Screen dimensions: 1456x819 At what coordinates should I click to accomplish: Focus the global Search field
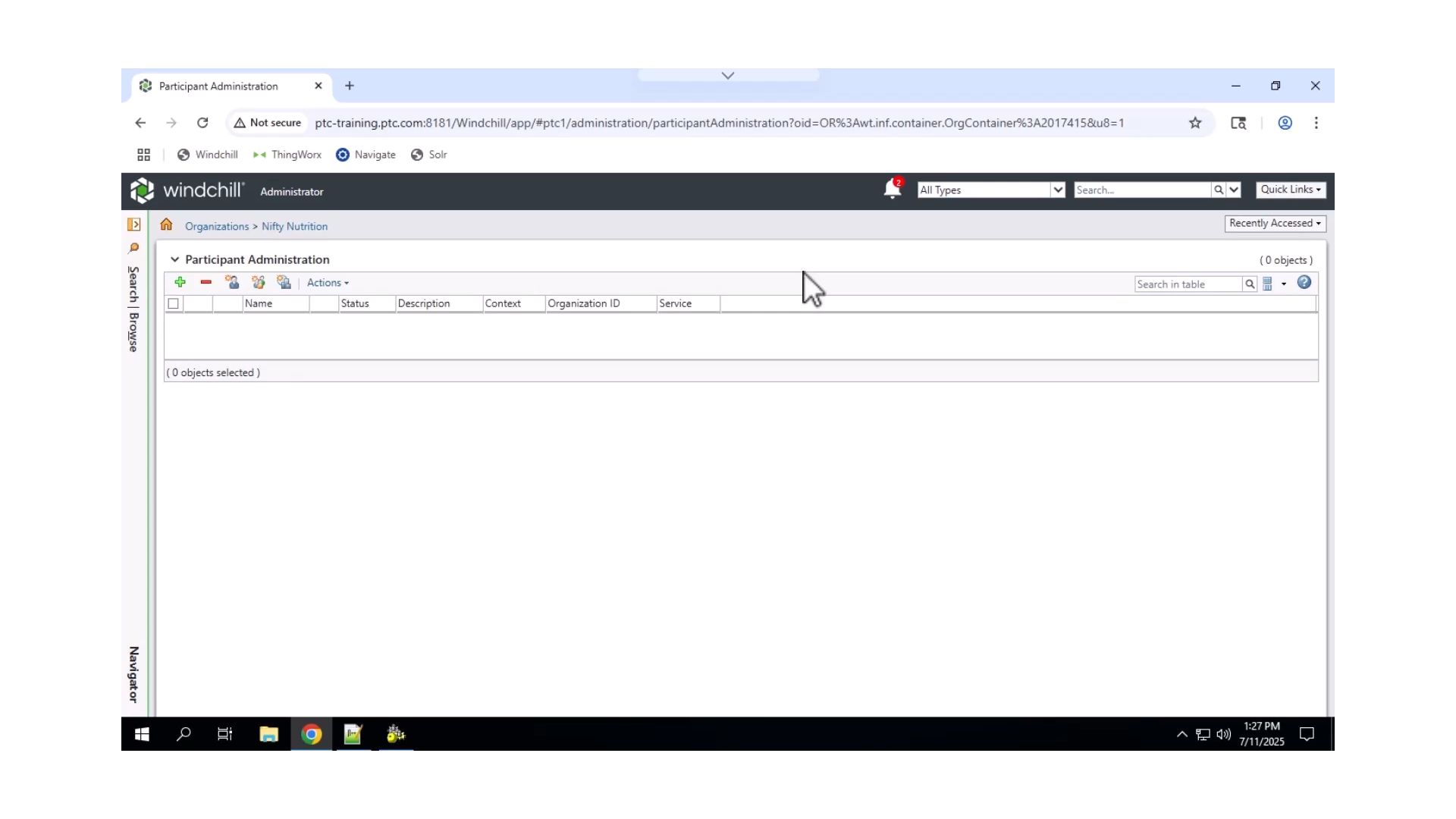(1142, 190)
